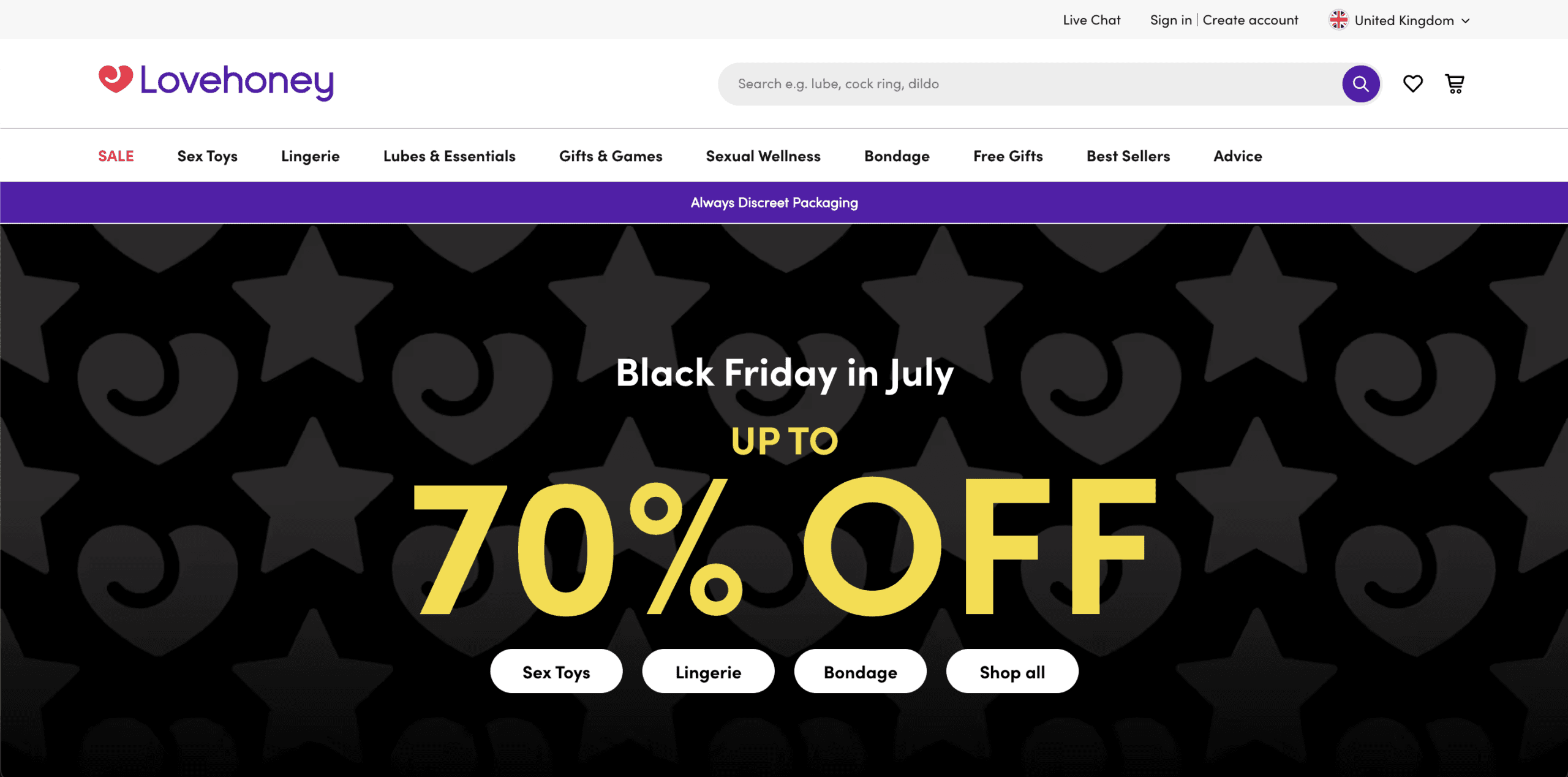Open the shopping cart icon

pos(1455,83)
